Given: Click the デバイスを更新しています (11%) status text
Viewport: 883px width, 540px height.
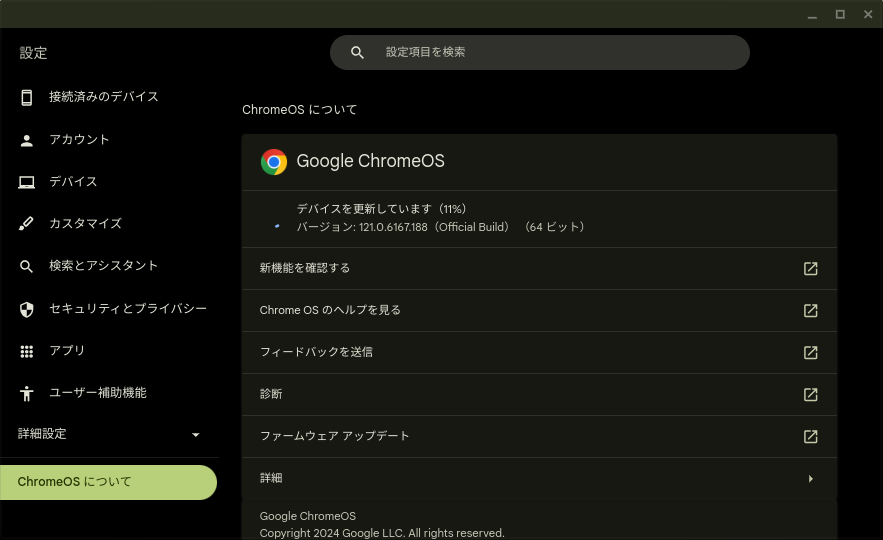Looking at the screenshot, I should coord(381,209).
